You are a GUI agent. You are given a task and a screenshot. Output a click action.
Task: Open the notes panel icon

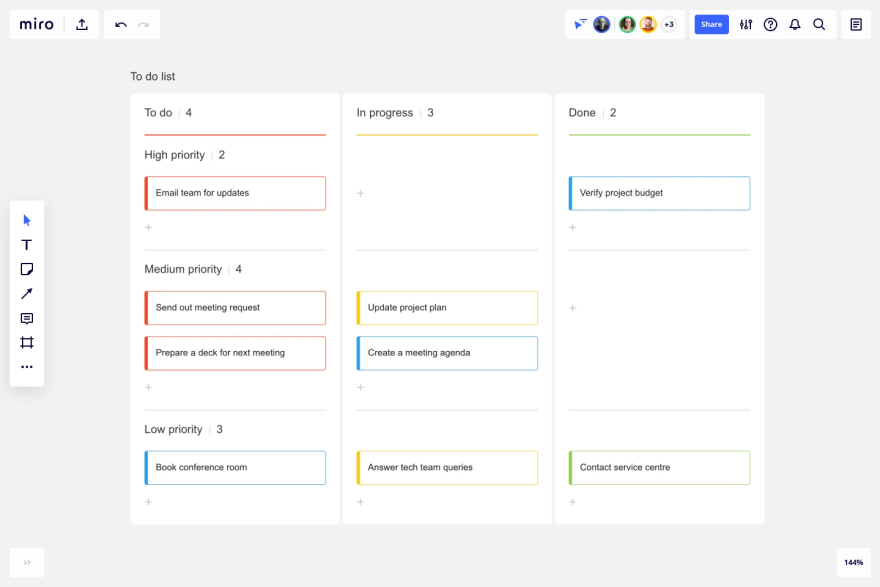click(x=856, y=24)
